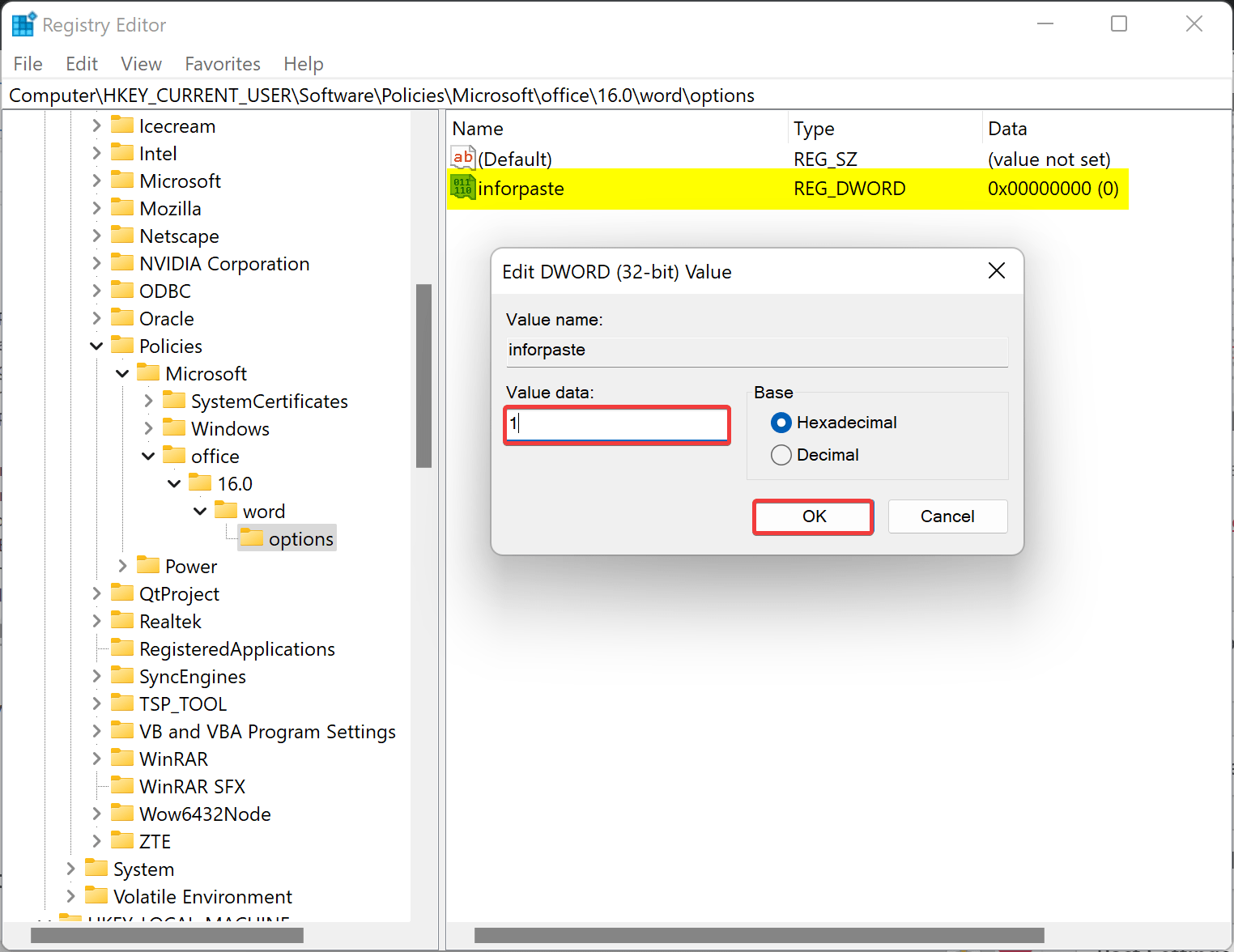Confirm value change with OK
Screen dimensions: 1234x952
(x=812, y=516)
